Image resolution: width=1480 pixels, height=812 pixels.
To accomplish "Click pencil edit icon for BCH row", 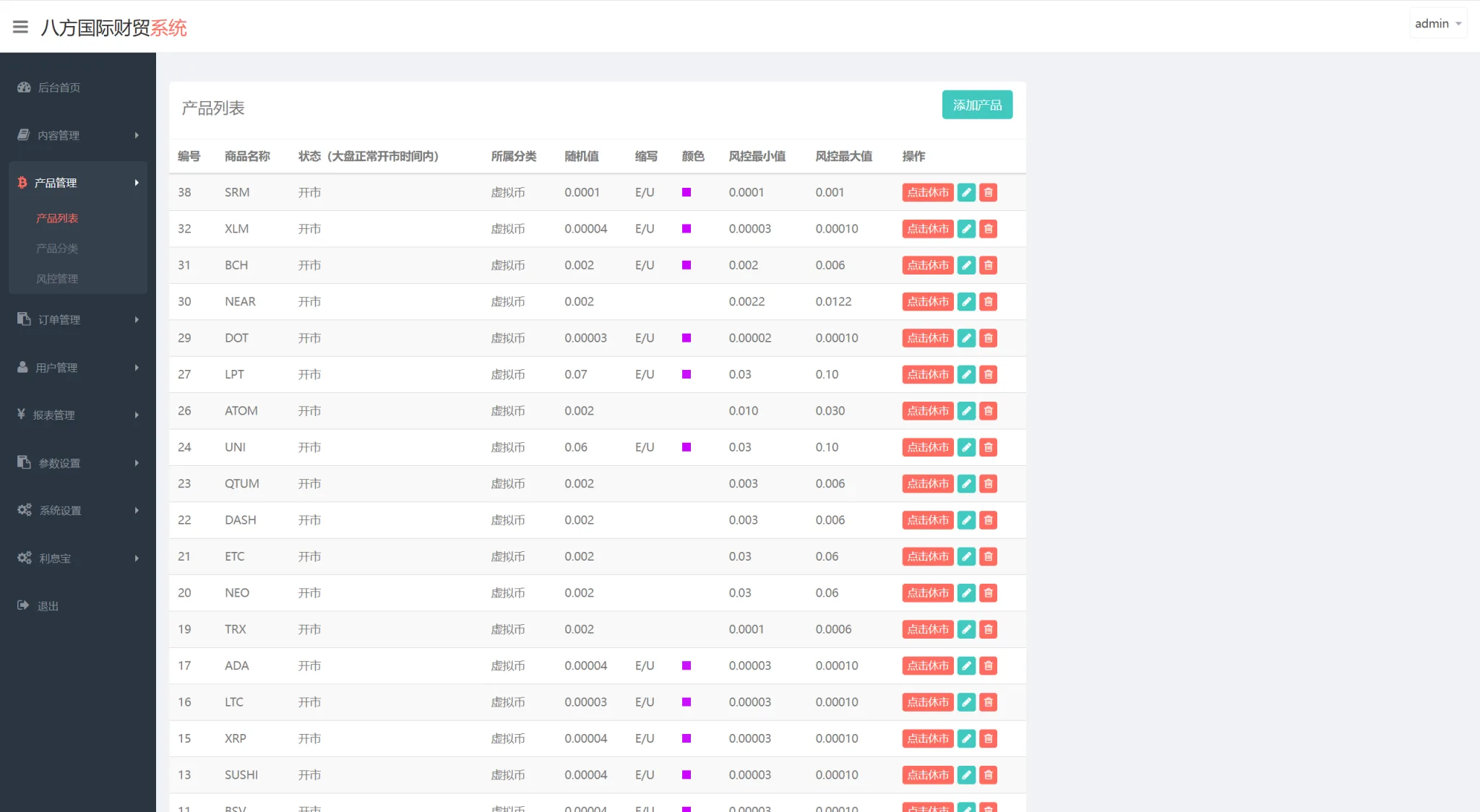I will click(966, 265).
